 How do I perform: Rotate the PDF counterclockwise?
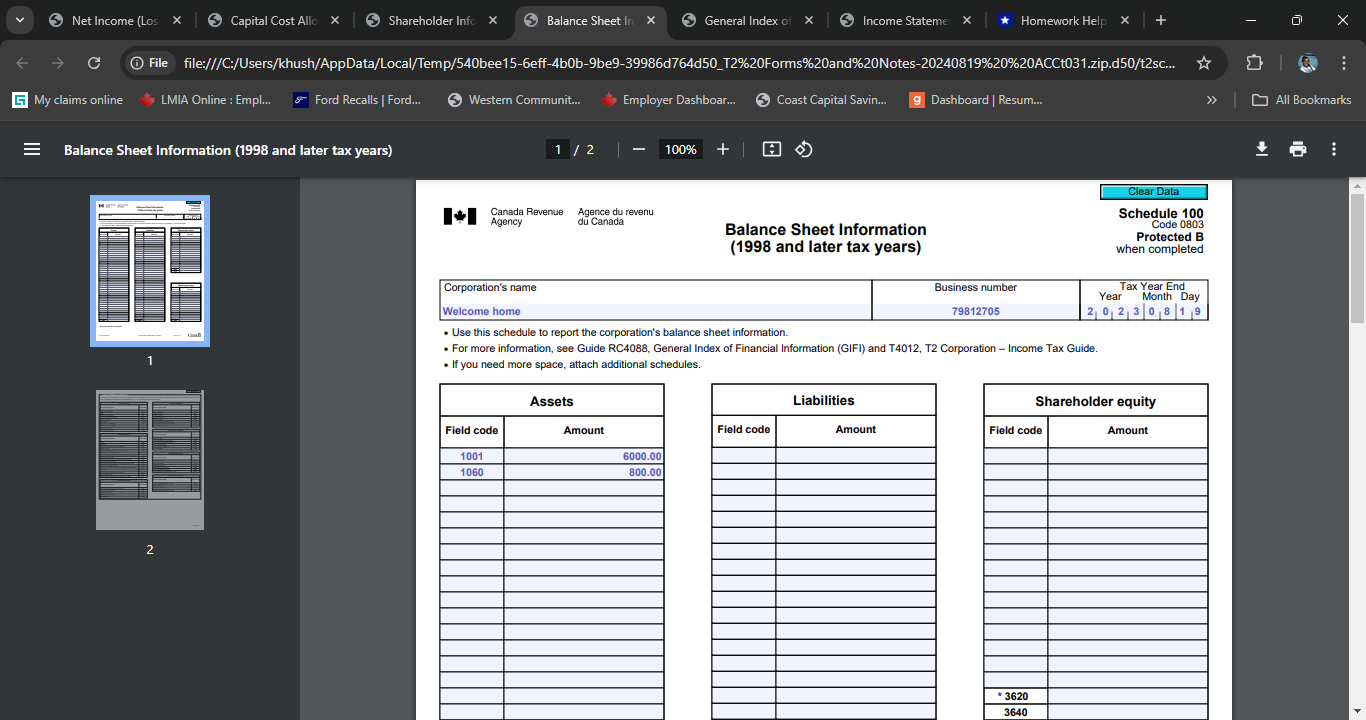804,149
